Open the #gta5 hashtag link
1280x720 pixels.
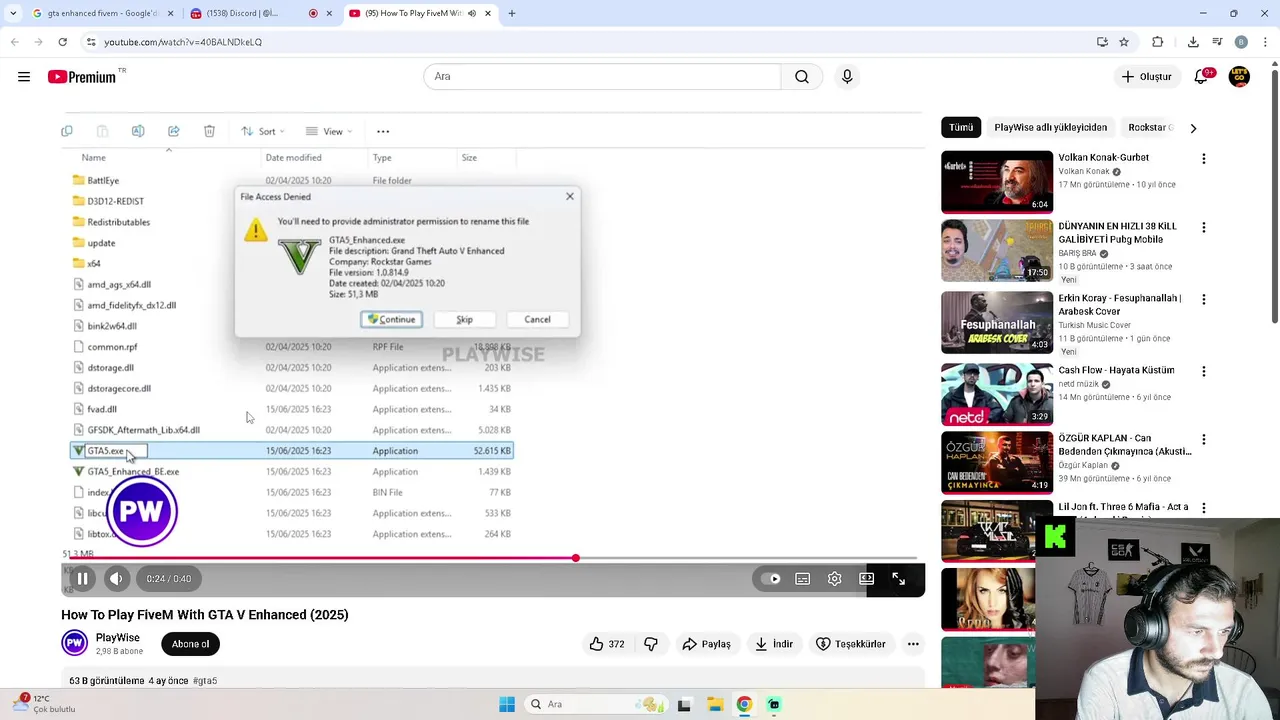coord(205,681)
